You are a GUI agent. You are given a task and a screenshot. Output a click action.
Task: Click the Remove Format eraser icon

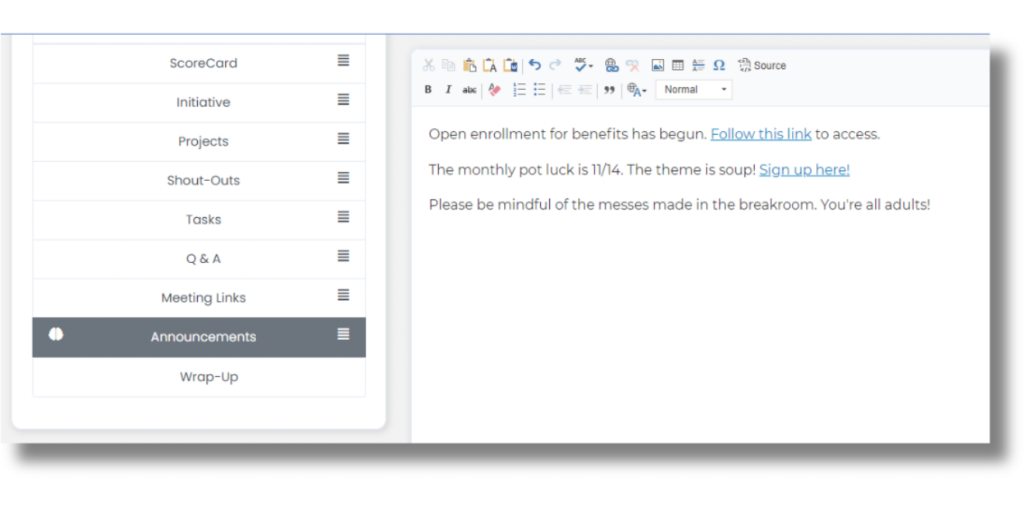click(494, 90)
